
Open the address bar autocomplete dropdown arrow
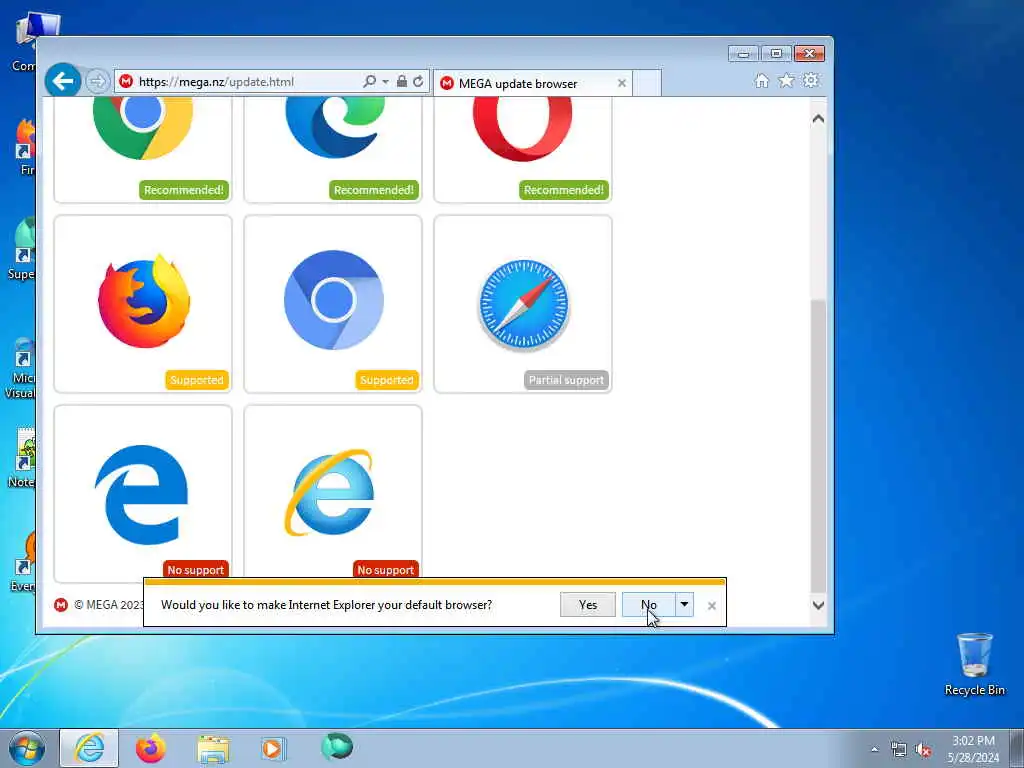385,82
